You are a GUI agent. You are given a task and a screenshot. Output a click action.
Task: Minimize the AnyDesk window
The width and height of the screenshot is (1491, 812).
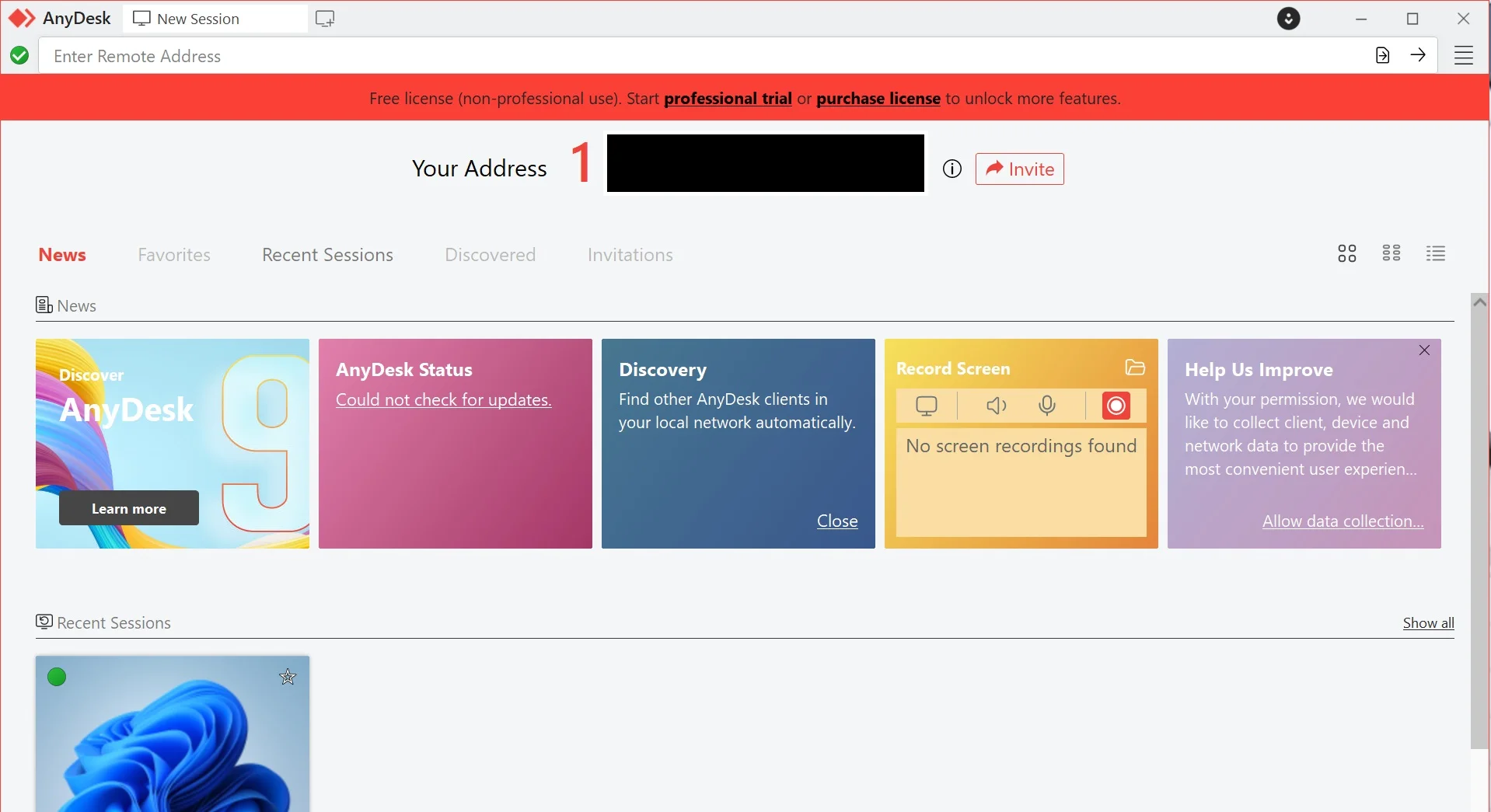tap(1361, 19)
